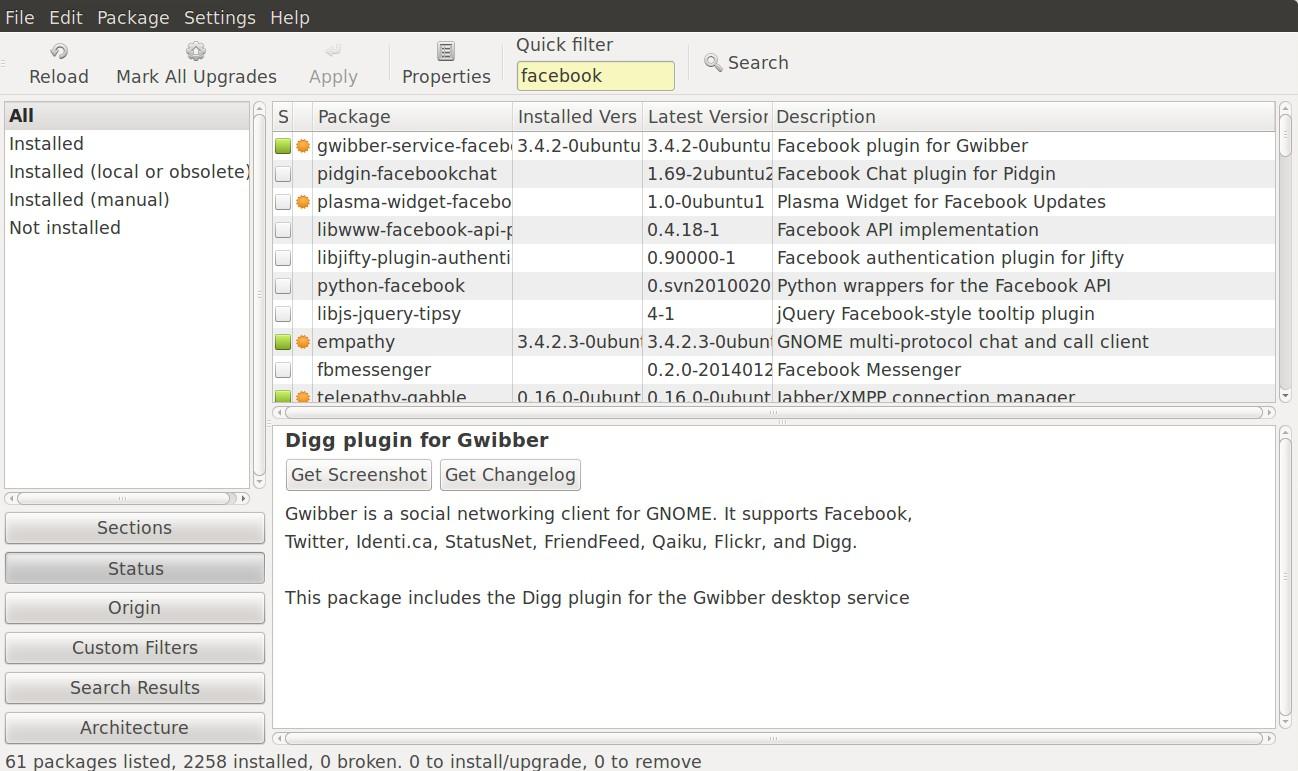Click the Get Screenshot button
This screenshot has height=771, width=1298.
click(x=359, y=475)
